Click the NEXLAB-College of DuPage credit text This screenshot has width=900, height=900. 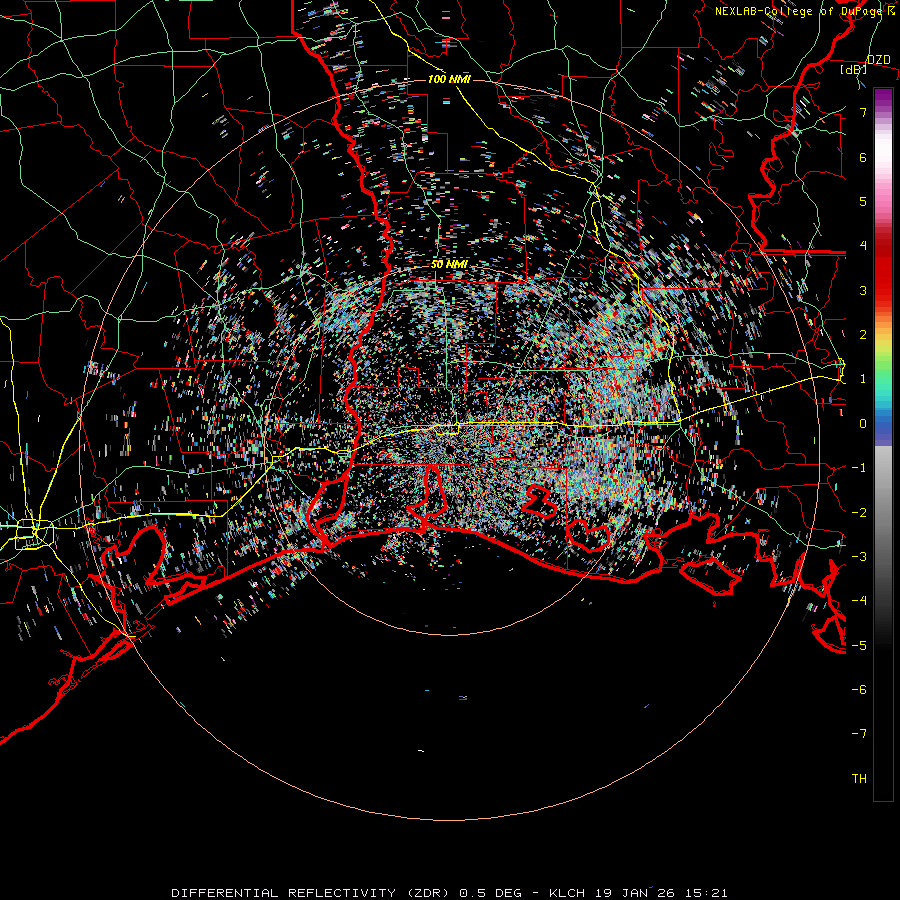tap(798, 11)
